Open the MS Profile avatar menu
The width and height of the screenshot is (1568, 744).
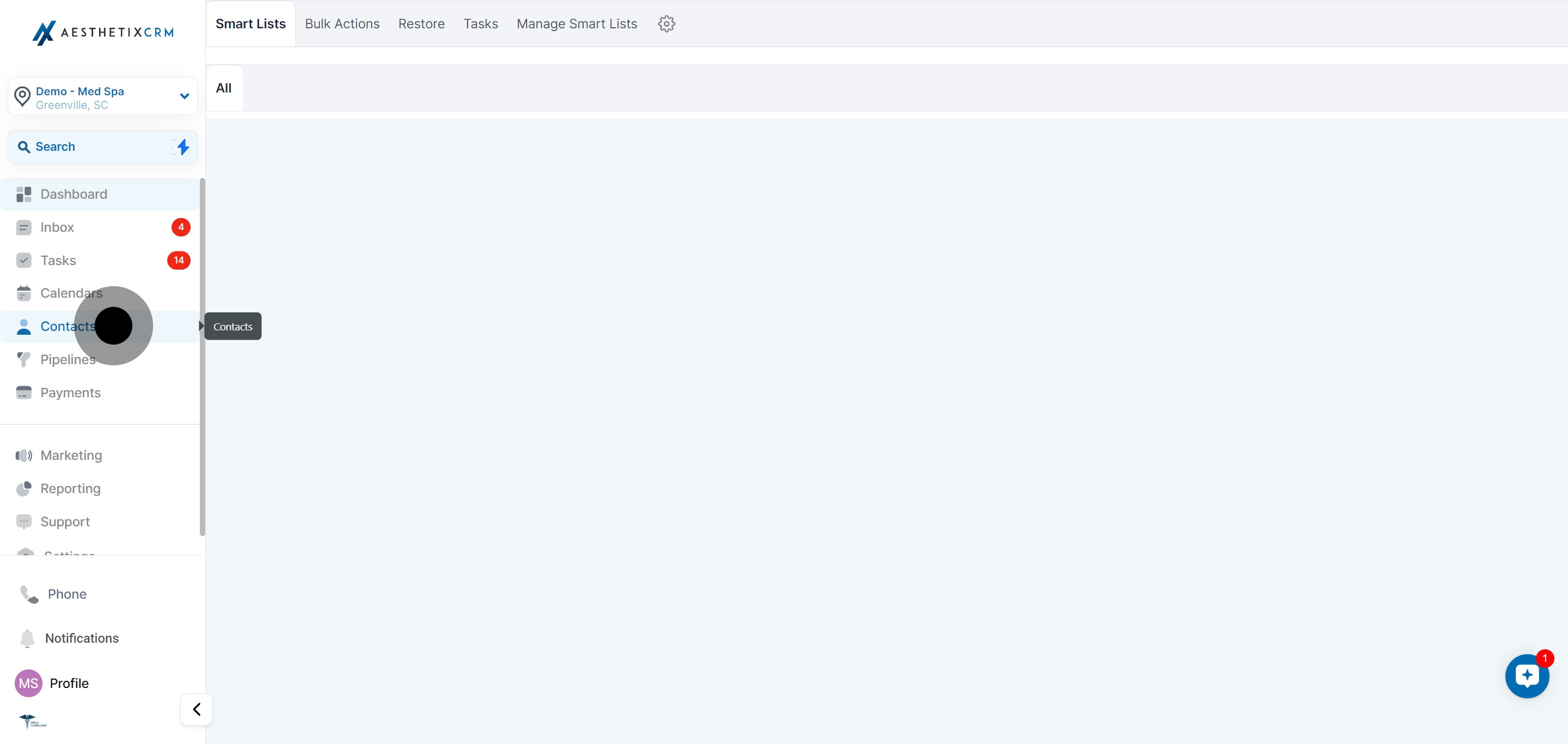pyautogui.click(x=28, y=683)
